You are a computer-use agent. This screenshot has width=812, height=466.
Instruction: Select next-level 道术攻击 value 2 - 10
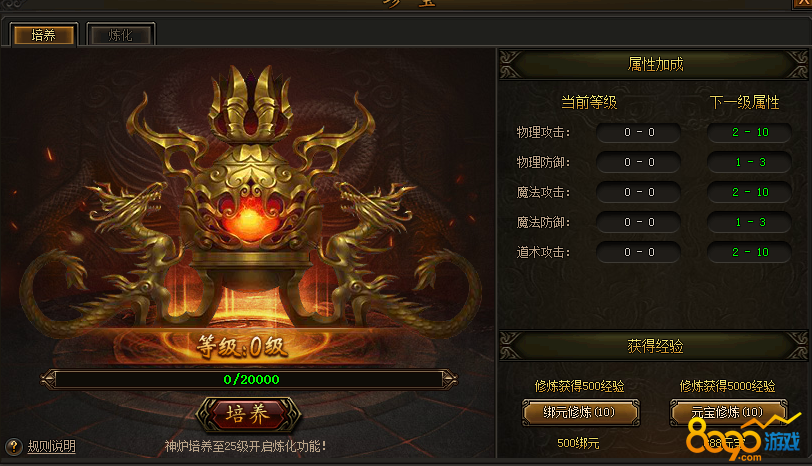tap(749, 253)
